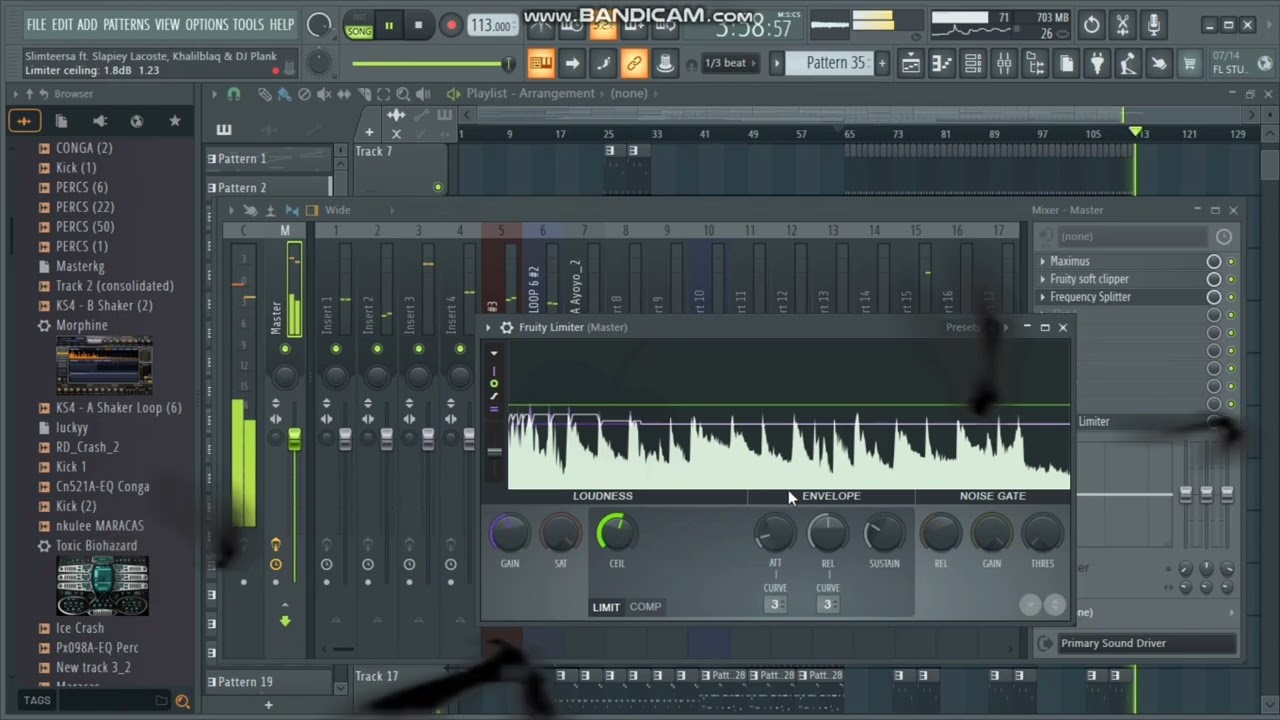Switch to LIMIT tab in Fruity Limiter
The width and height of the screenshot is (1280, 720).
606,607
